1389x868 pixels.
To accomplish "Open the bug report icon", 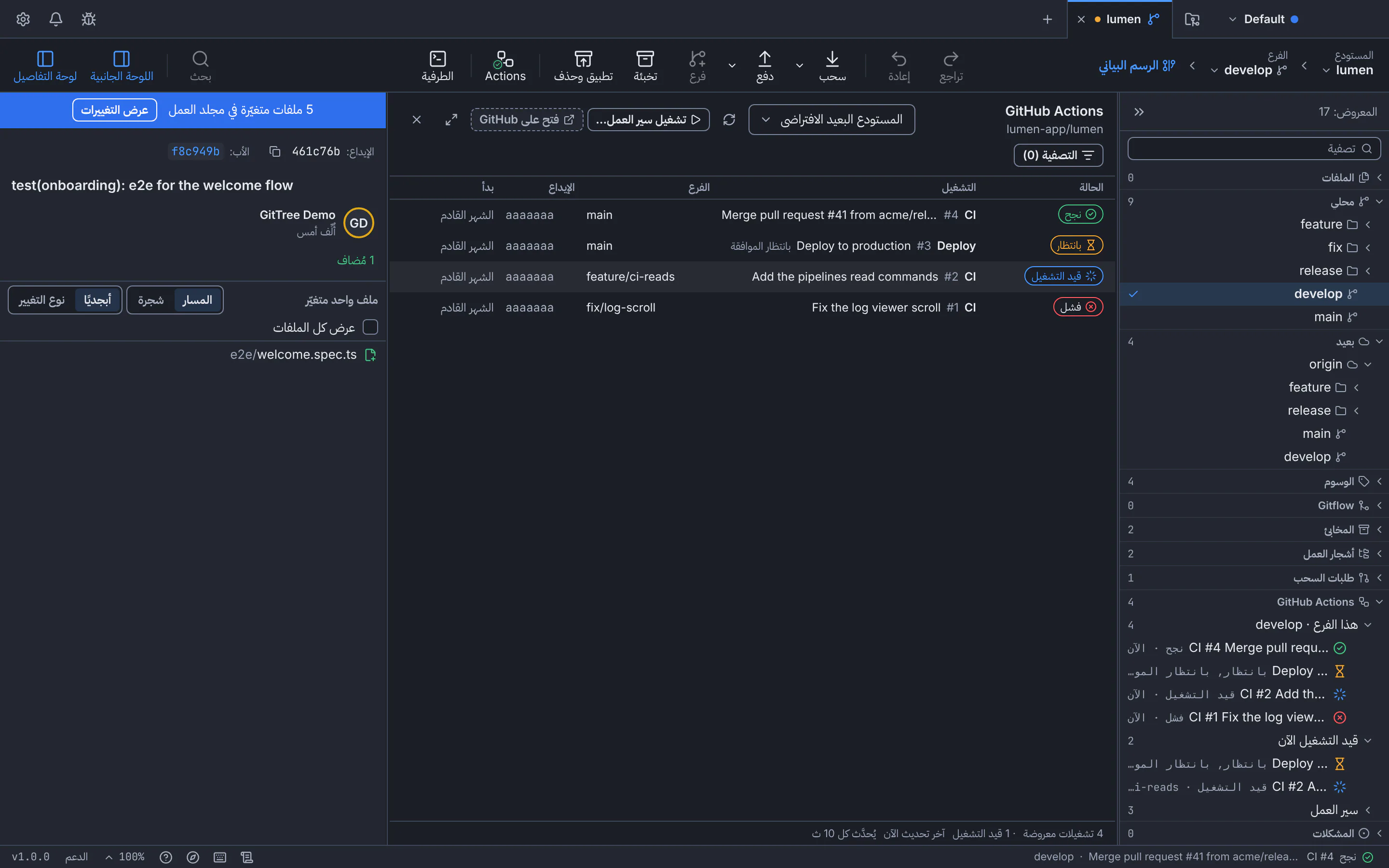I will coord(88,19).
